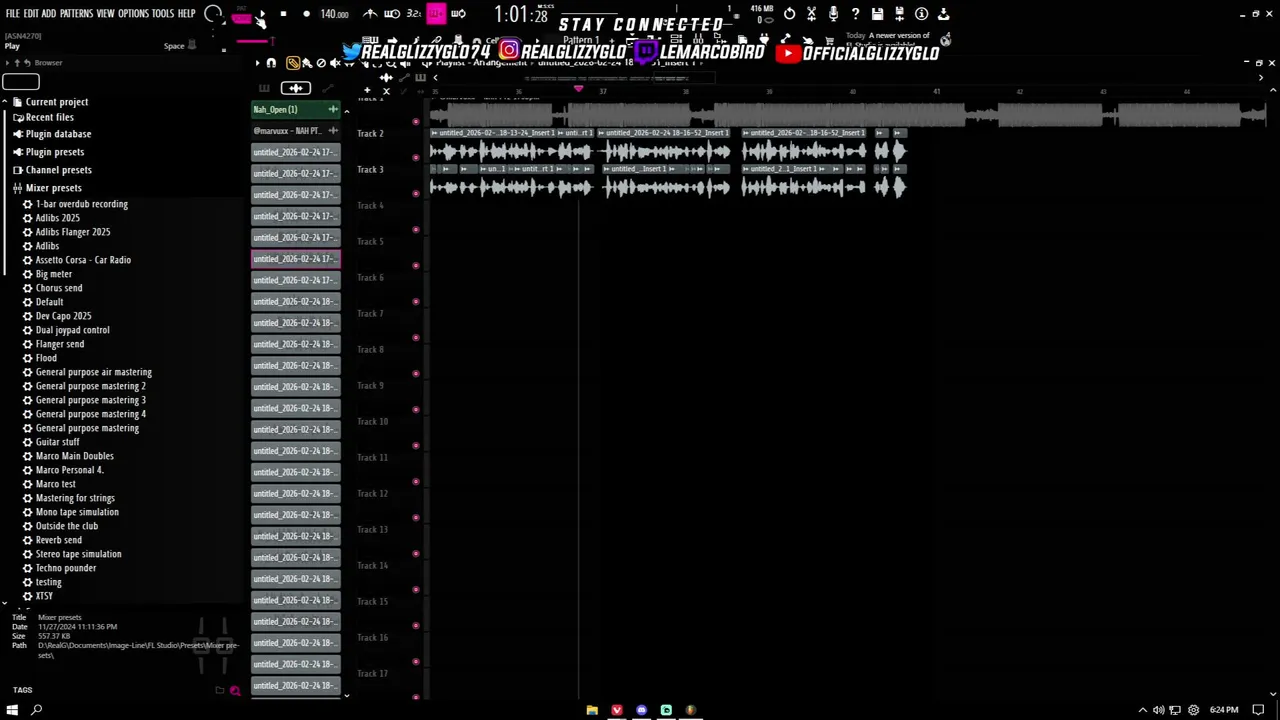1280x720 pixels.
Task: Click the highlighted pink-outlined untitled clip
Action: [x=295, y=259]
